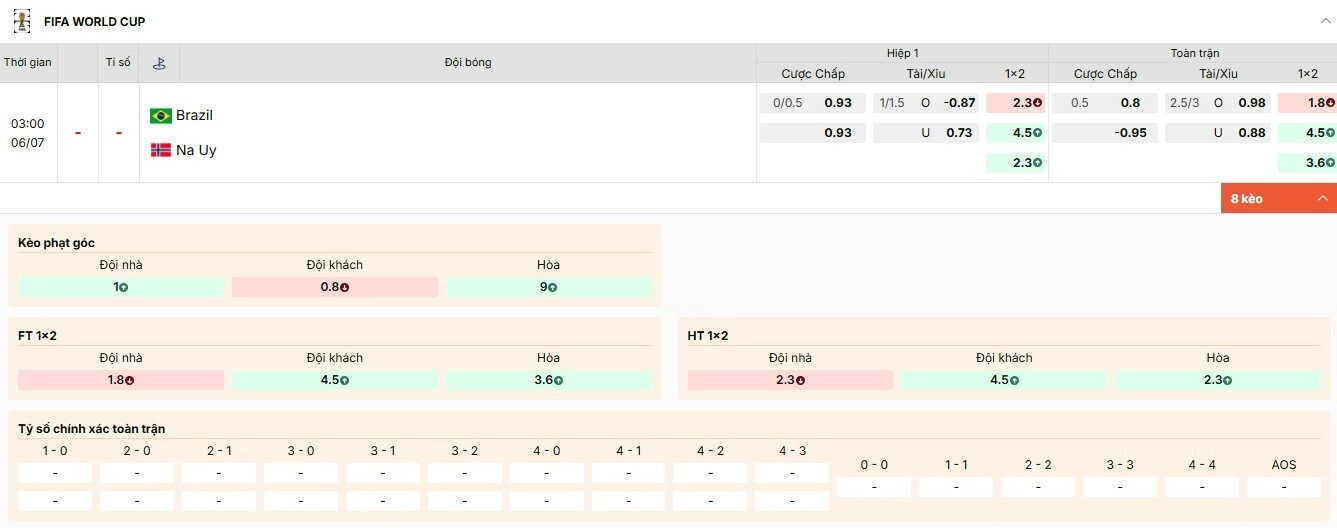Screen dimensions: 1337x528
Task: Select odds cell under 3 - 3 score
Action: 1120,487
